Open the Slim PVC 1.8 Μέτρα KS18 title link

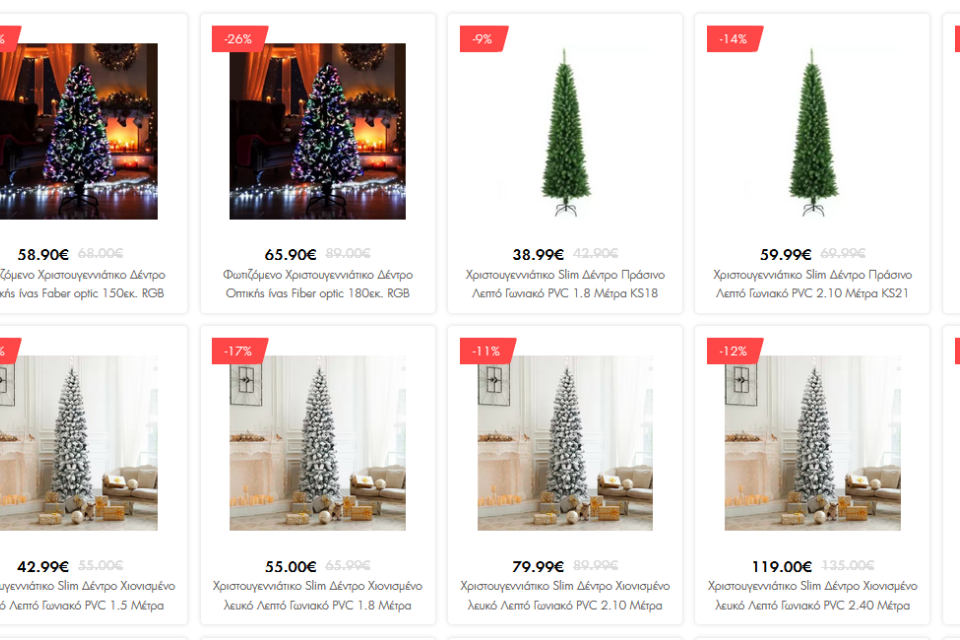(565, 284)
